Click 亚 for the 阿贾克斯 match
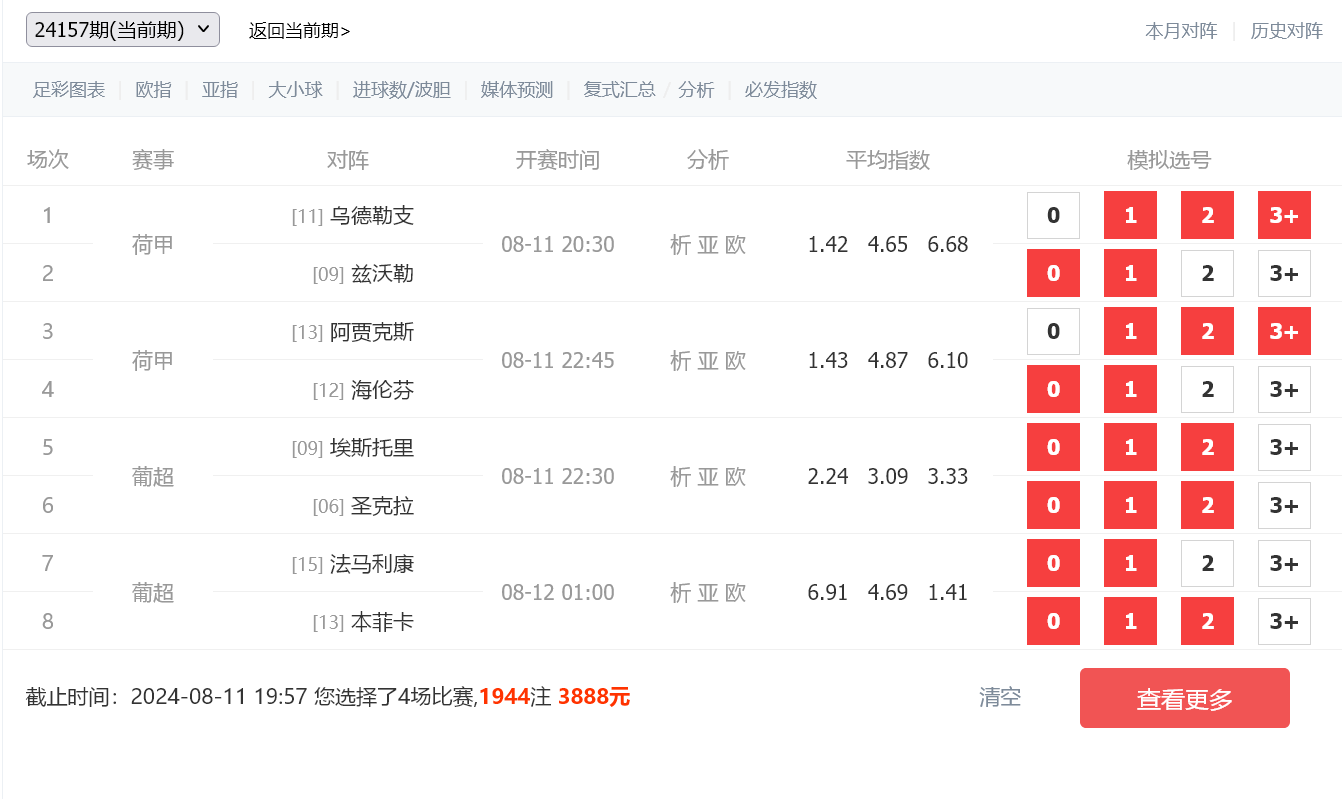1342x799 pixels. pos(708,361)
